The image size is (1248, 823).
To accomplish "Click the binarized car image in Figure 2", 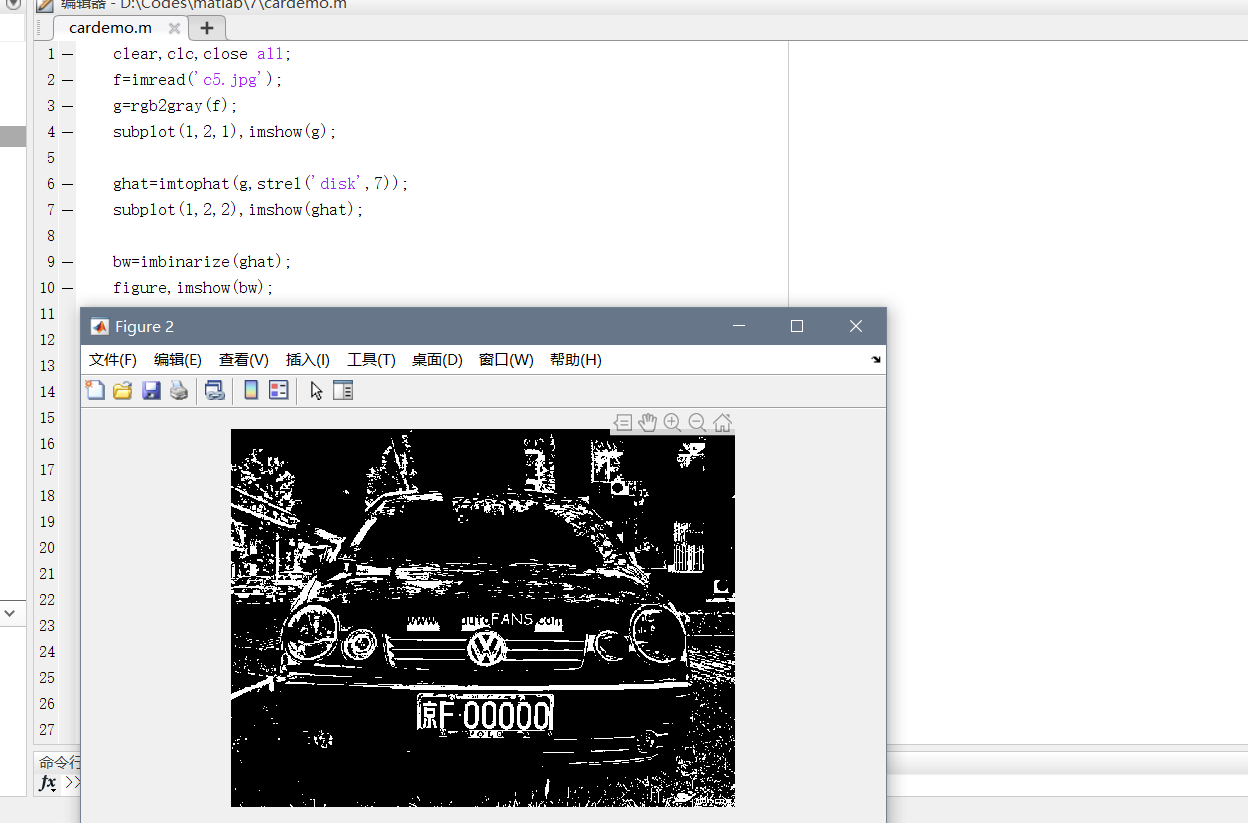I will 483,618.
